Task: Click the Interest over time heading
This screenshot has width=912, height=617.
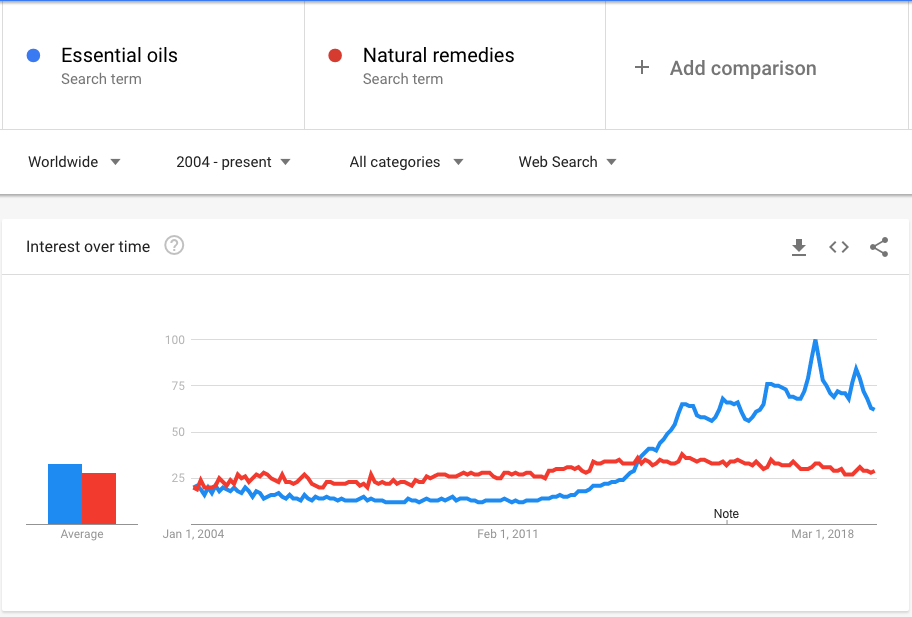Action: click(88, 247)
